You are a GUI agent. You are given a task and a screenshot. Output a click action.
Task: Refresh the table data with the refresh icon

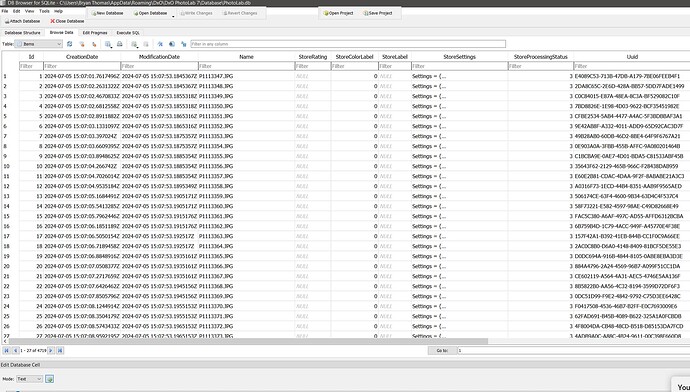70,44
